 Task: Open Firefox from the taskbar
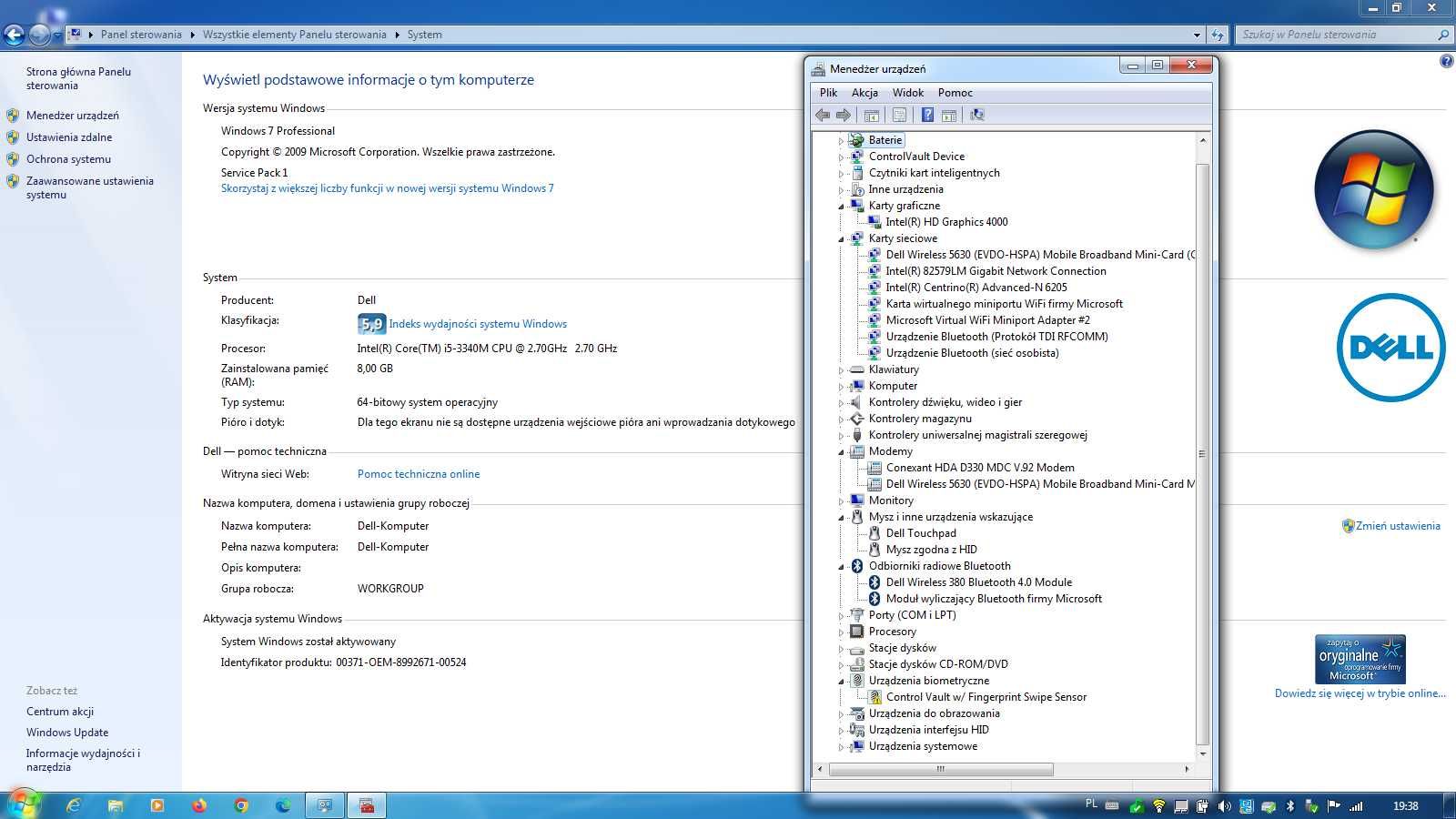click(x=199, y=805)
